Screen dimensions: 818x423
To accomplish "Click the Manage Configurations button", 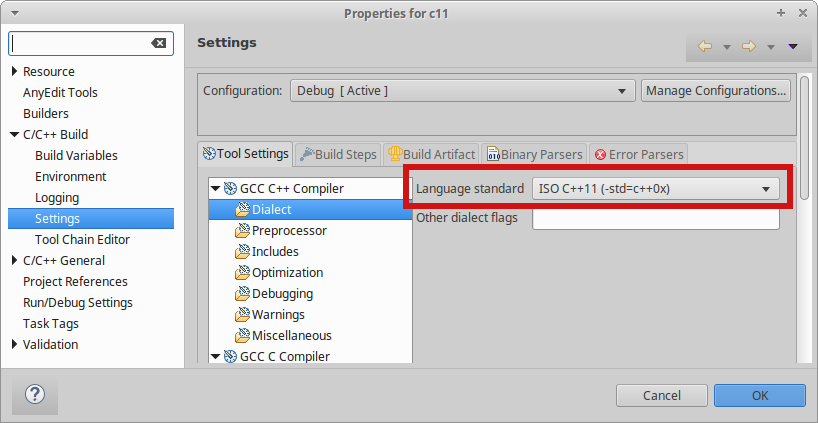I will [716, 91].
